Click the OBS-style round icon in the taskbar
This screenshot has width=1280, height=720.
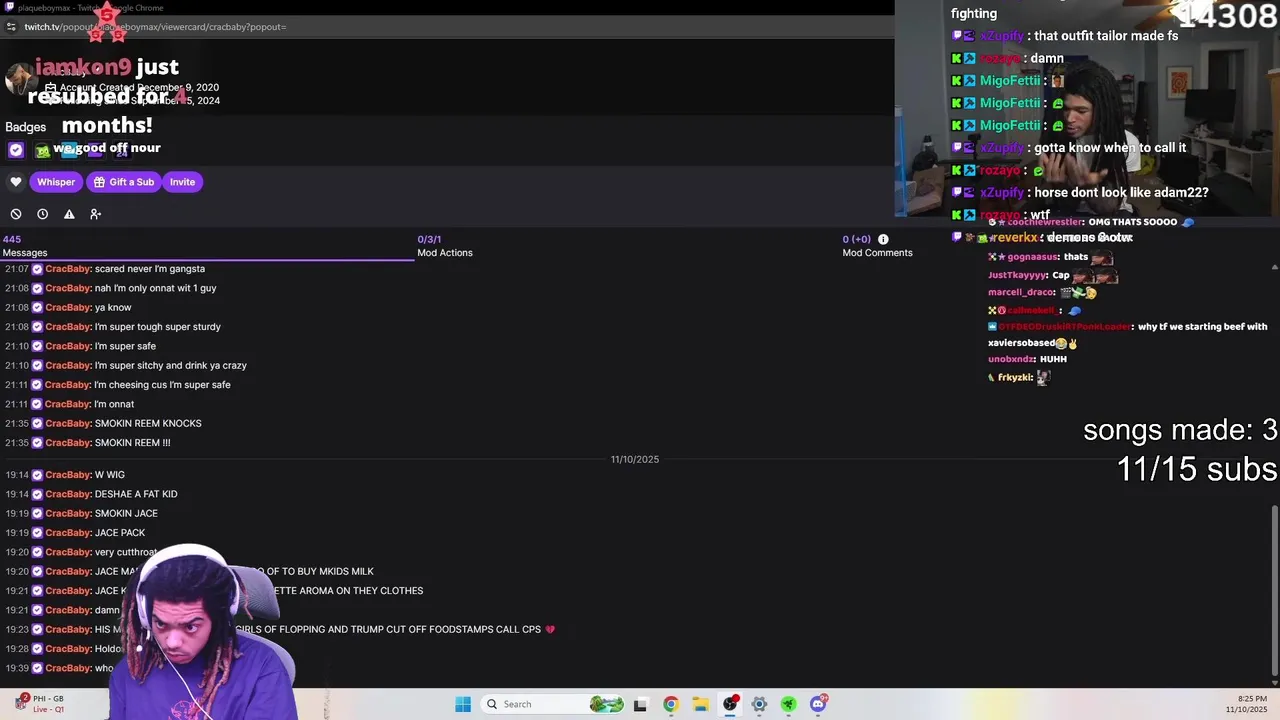click(x=730, y=704)
